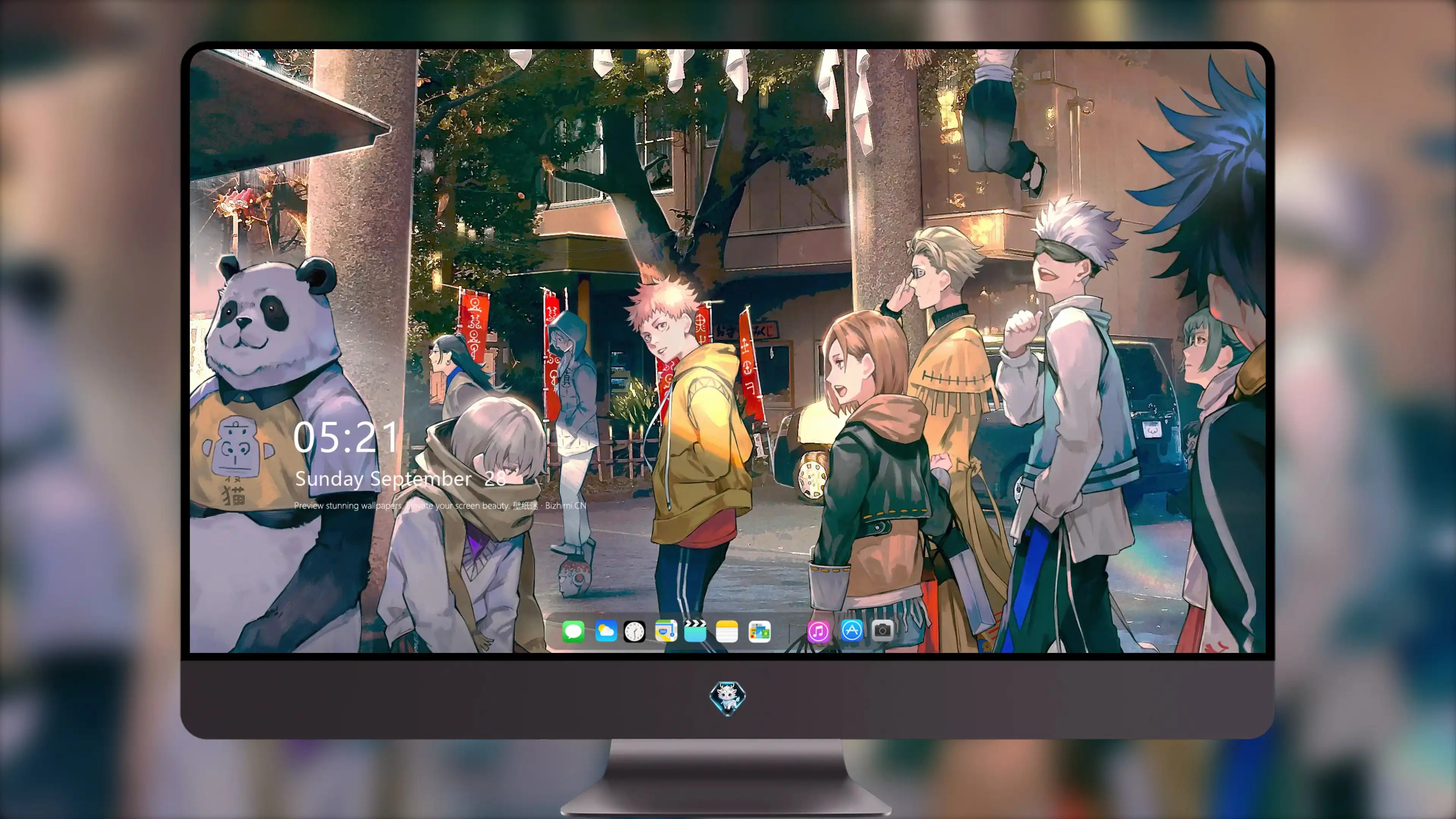Viewport: 1456px width, 819px height.
Task: Open the photo gallery collage icon in the dock
Action: [x=759, y=631]
